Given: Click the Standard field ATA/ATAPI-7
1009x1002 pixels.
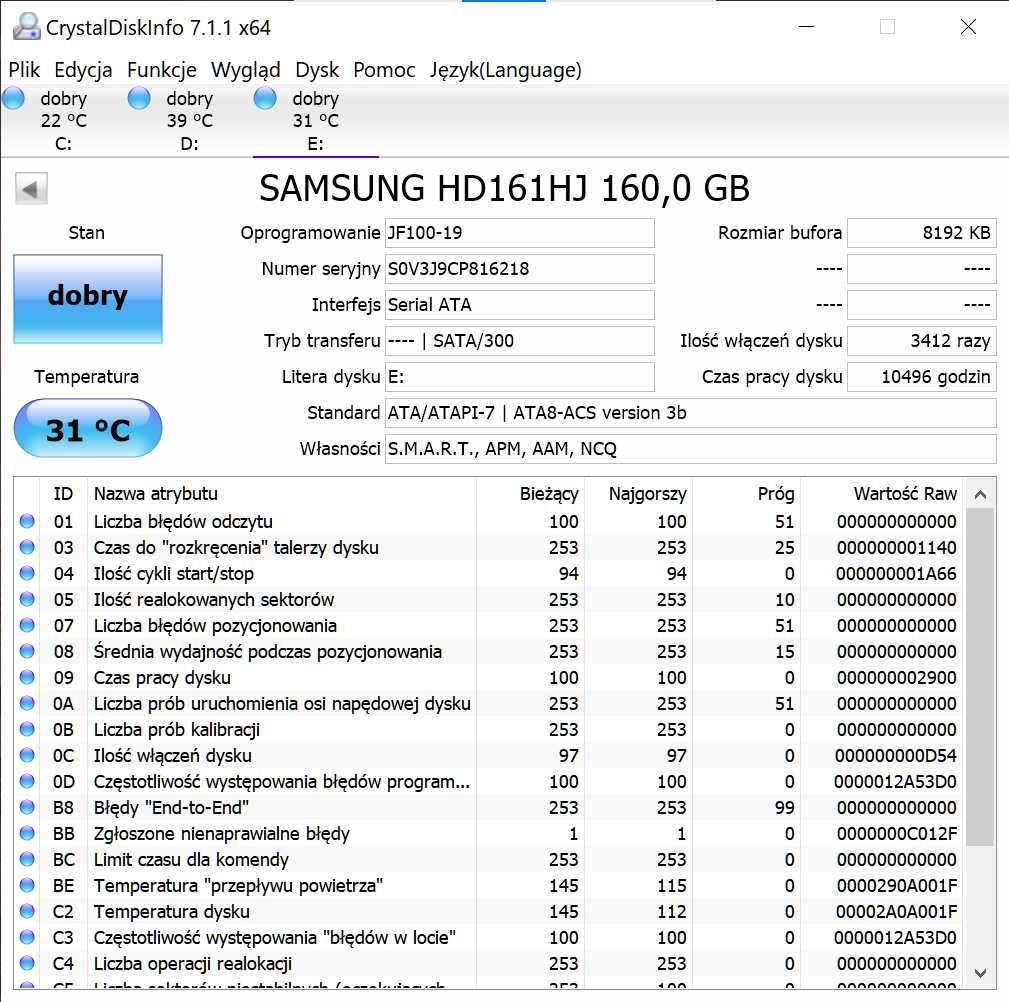Looking at the screenshot, I should click(x=690, y=413).
